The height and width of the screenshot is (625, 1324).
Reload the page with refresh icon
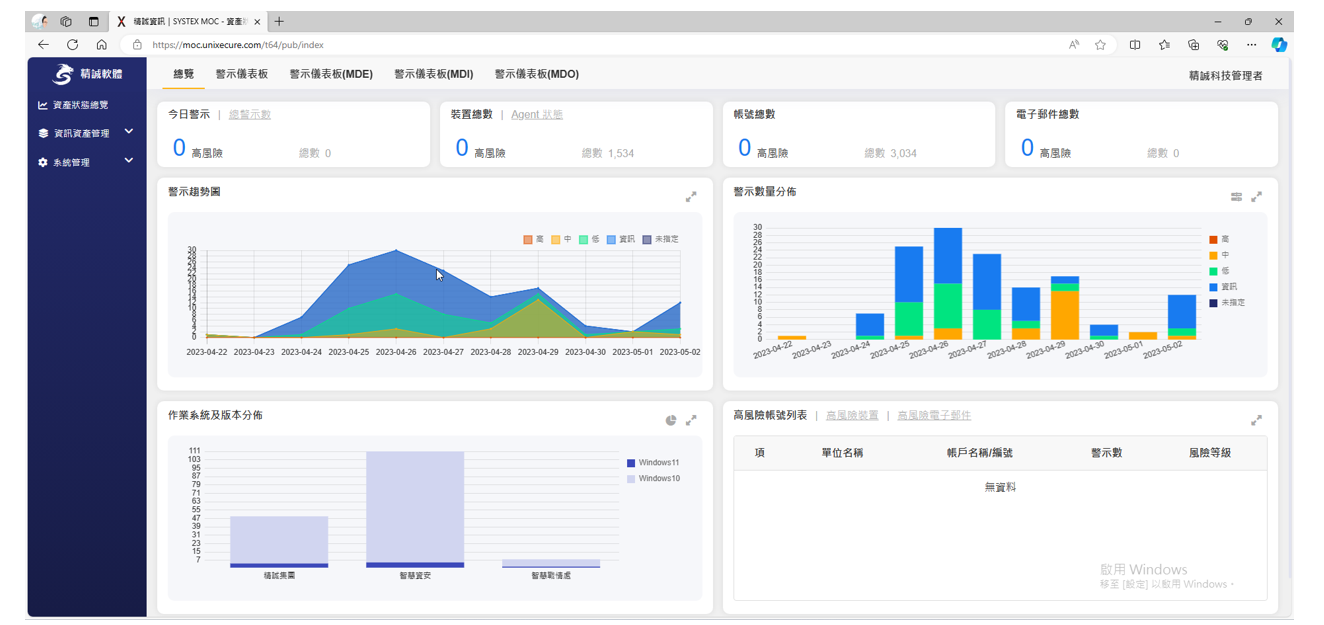pyautogui.click(x=72, y=45)
